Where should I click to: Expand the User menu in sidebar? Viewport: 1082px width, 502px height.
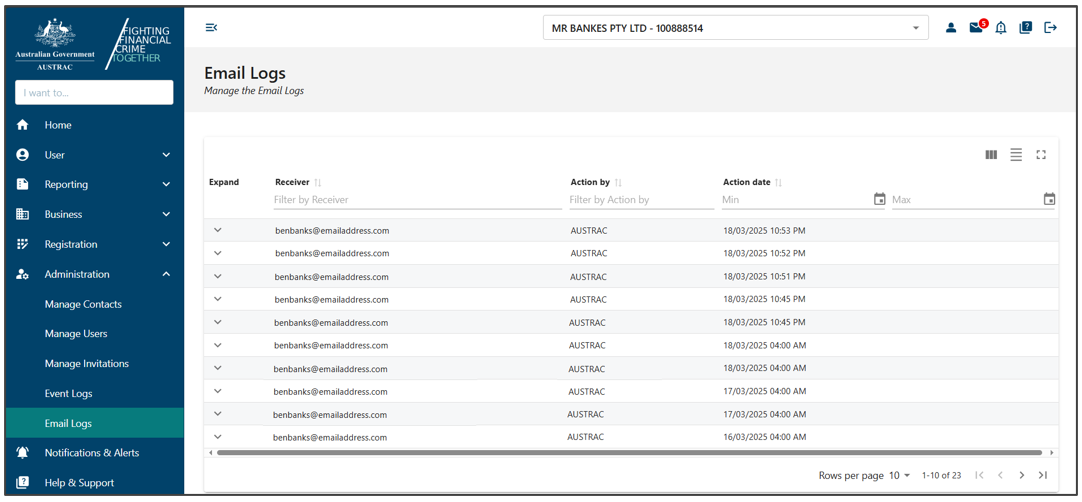(x=95, y=155)
